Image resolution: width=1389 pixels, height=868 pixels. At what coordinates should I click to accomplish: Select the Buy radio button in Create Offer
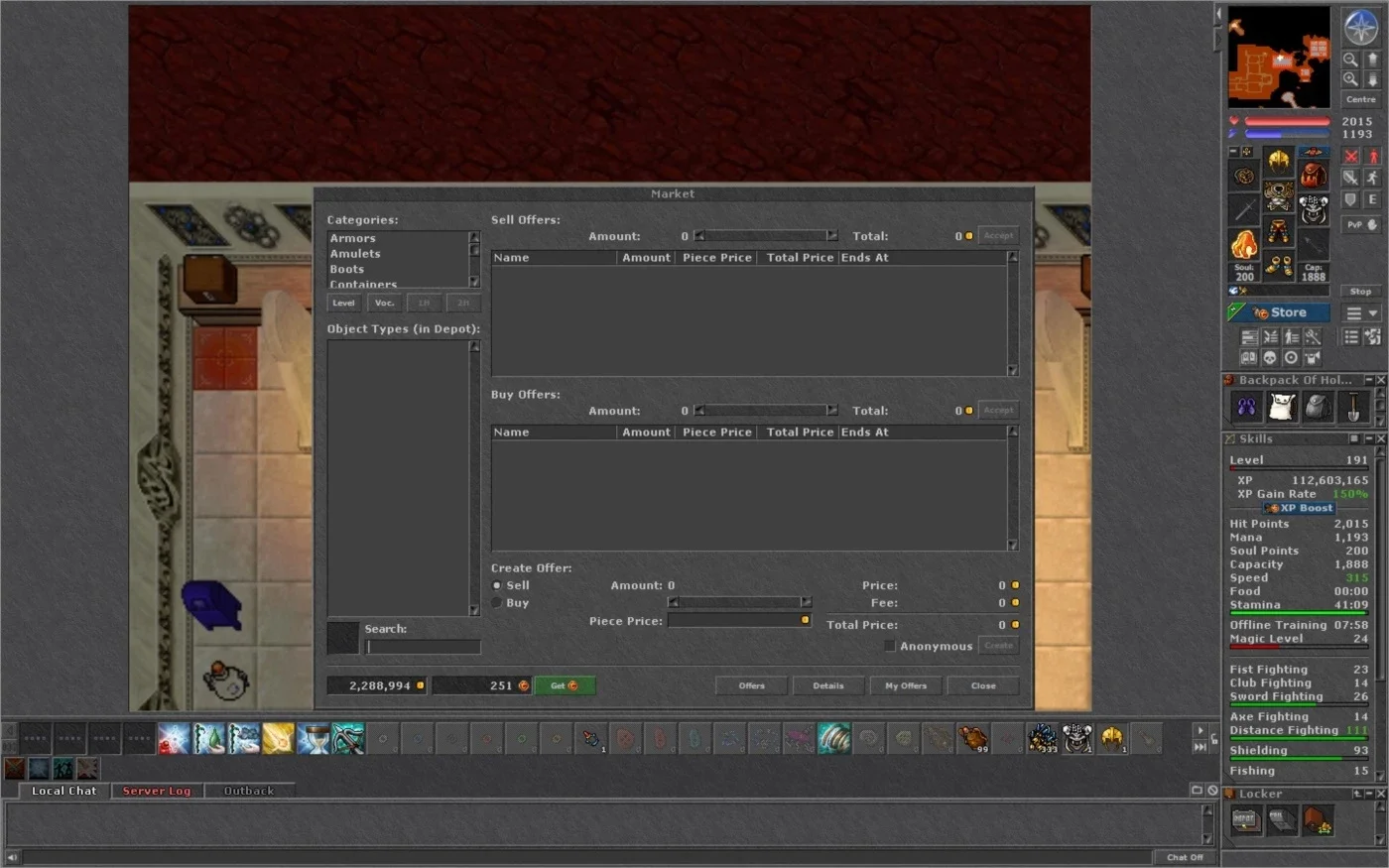coord(497,603)
